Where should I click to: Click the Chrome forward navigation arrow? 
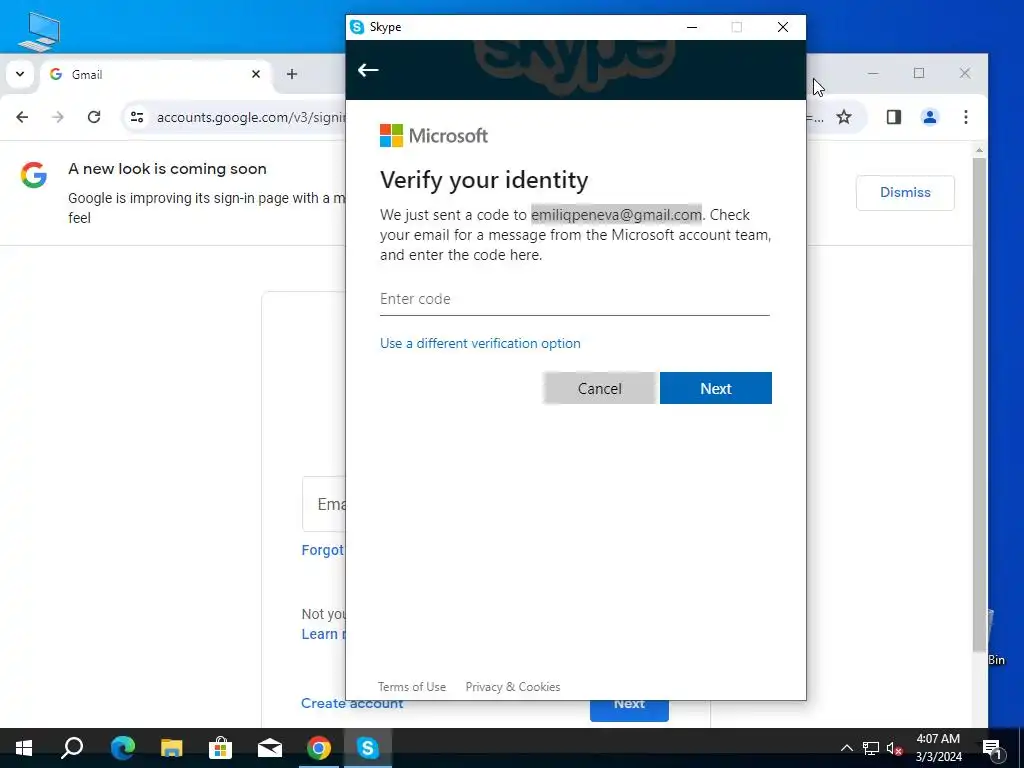(58, 117)
